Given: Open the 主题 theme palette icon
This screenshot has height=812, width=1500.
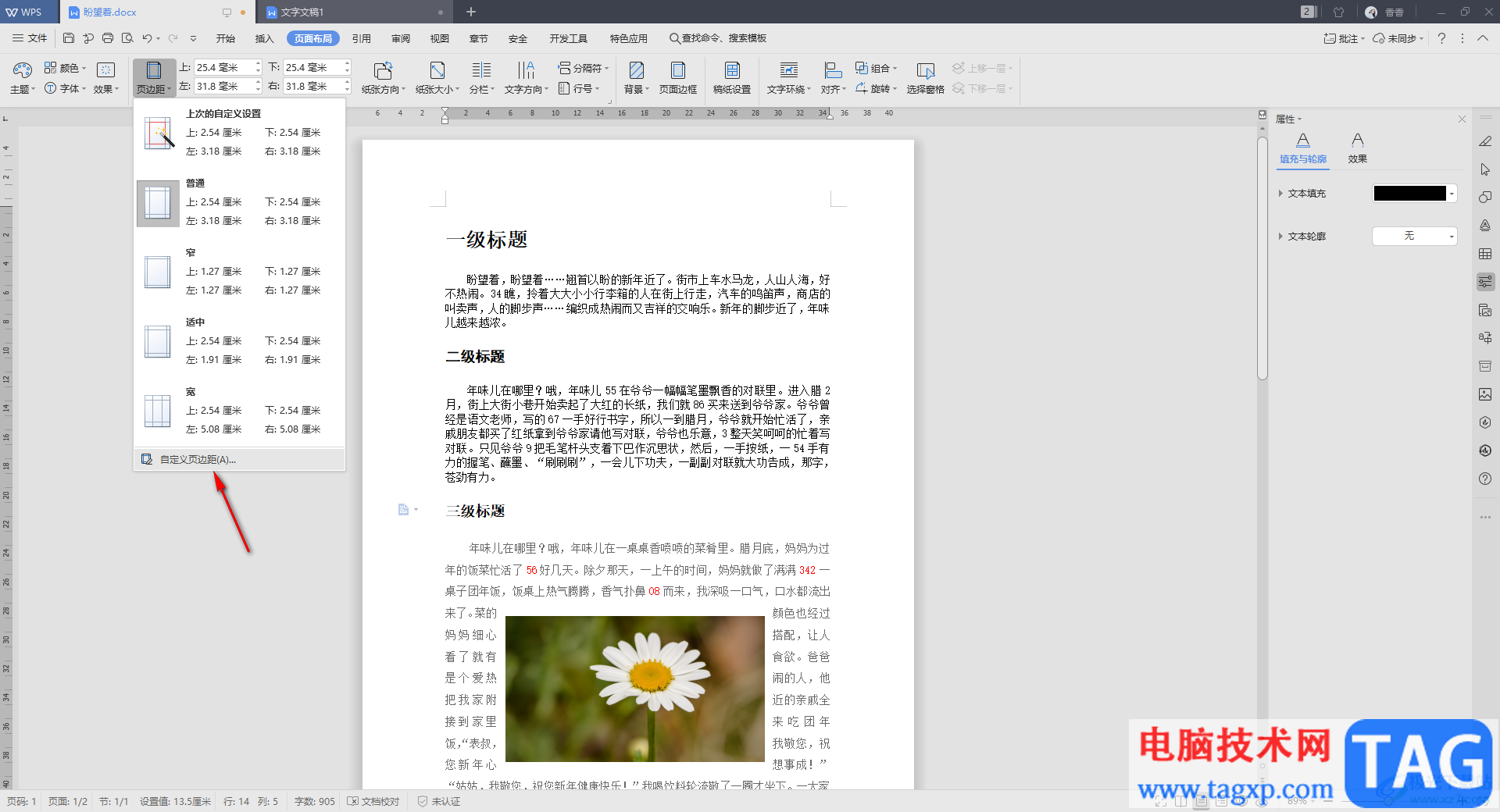Looking at the screenshot, I should 22,70.
